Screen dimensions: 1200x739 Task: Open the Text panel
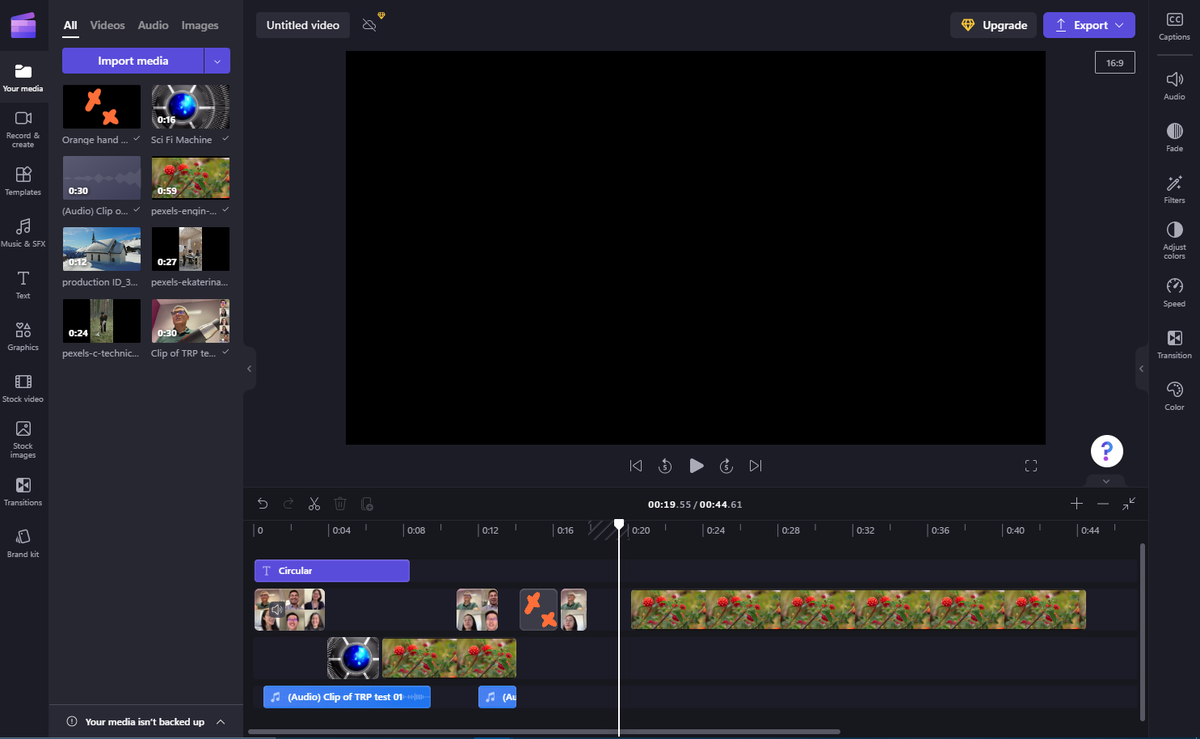tap(23, 285)
